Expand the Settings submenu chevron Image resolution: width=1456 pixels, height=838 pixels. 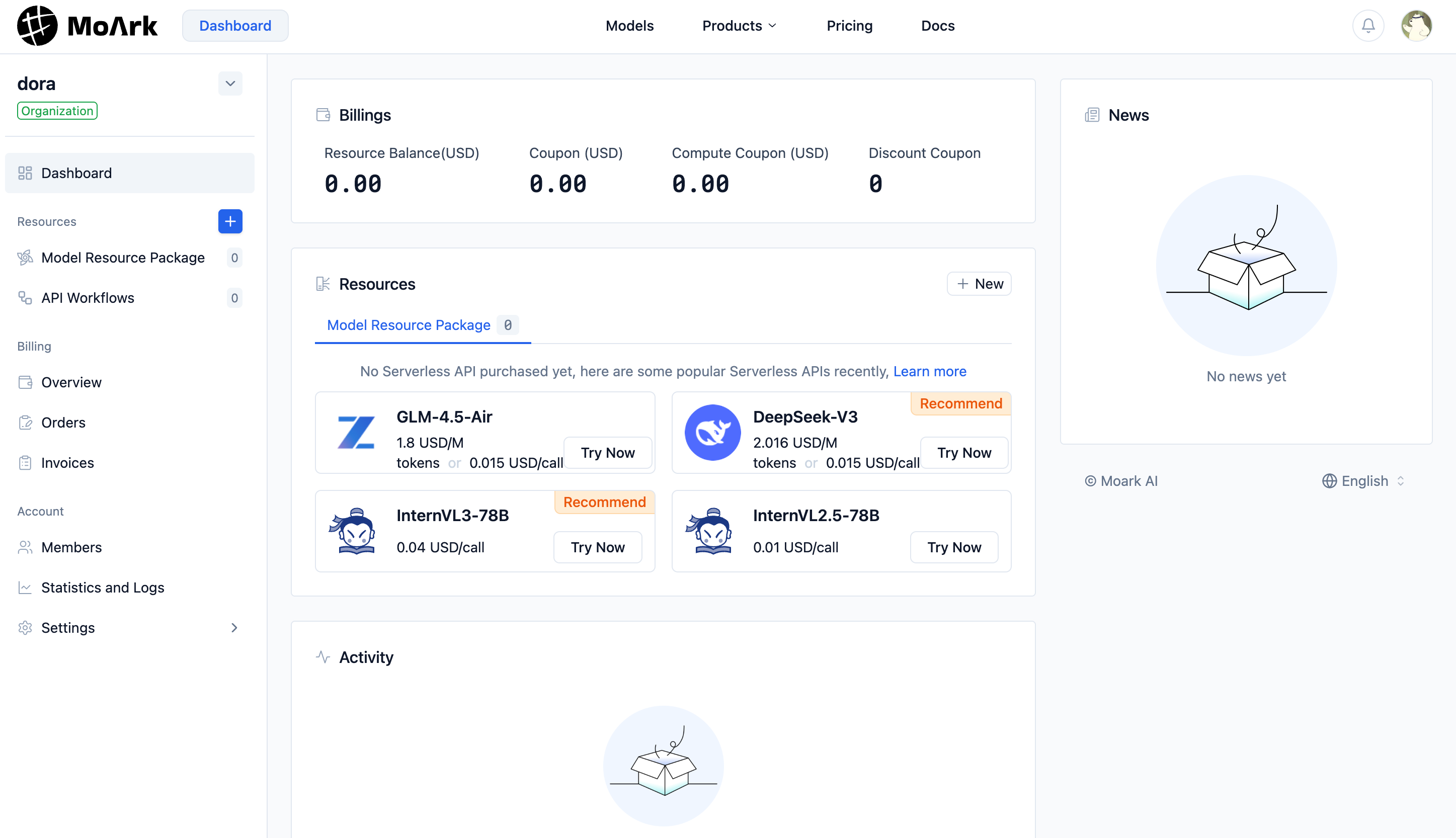click(234, 627)
